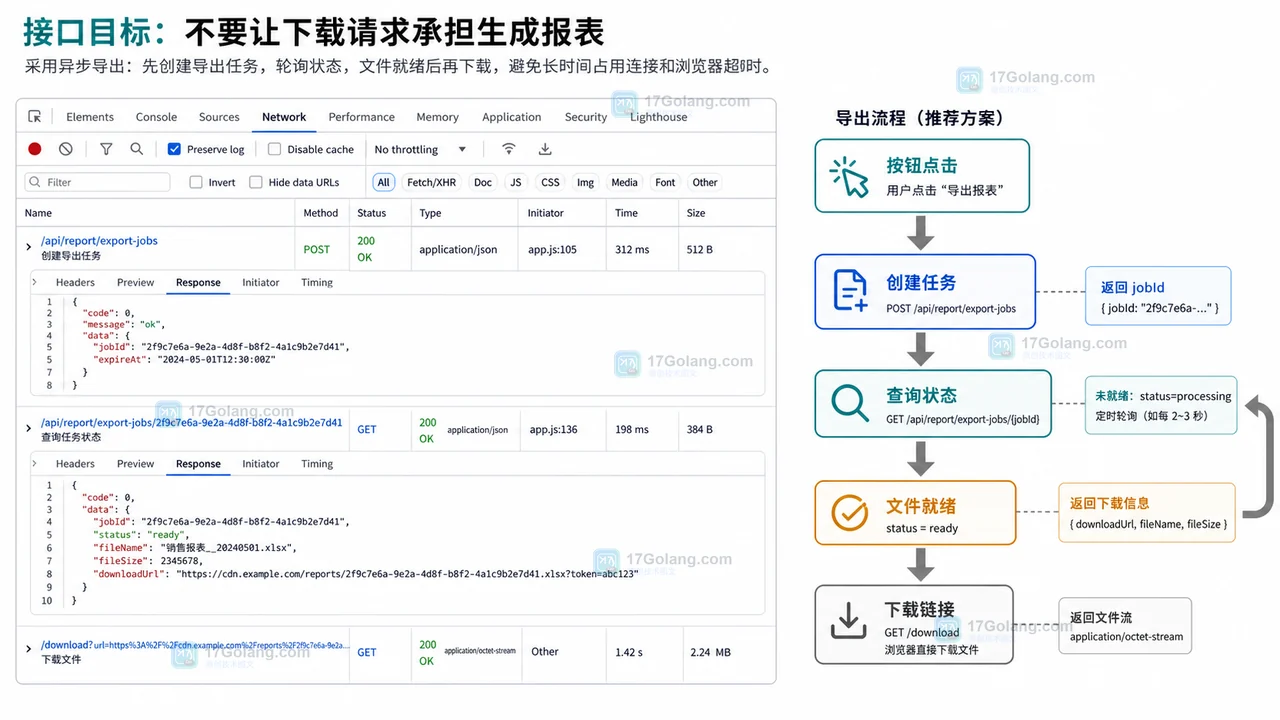Sort by the Status column header
The height and width of the screenshot is (720, 1280).
[371, 213]
